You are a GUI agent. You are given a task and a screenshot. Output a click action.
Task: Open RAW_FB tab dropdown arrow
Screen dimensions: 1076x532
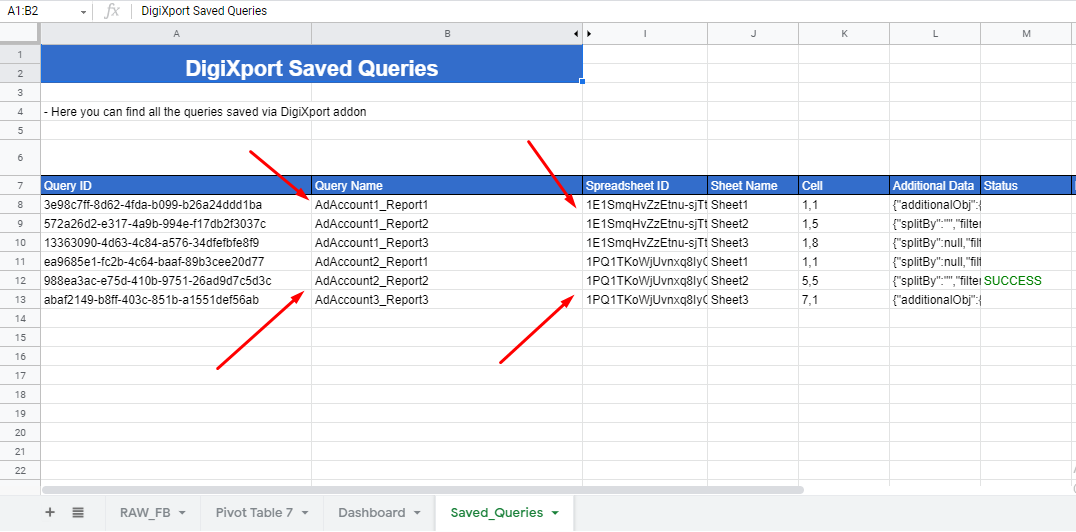click(183, 513)
